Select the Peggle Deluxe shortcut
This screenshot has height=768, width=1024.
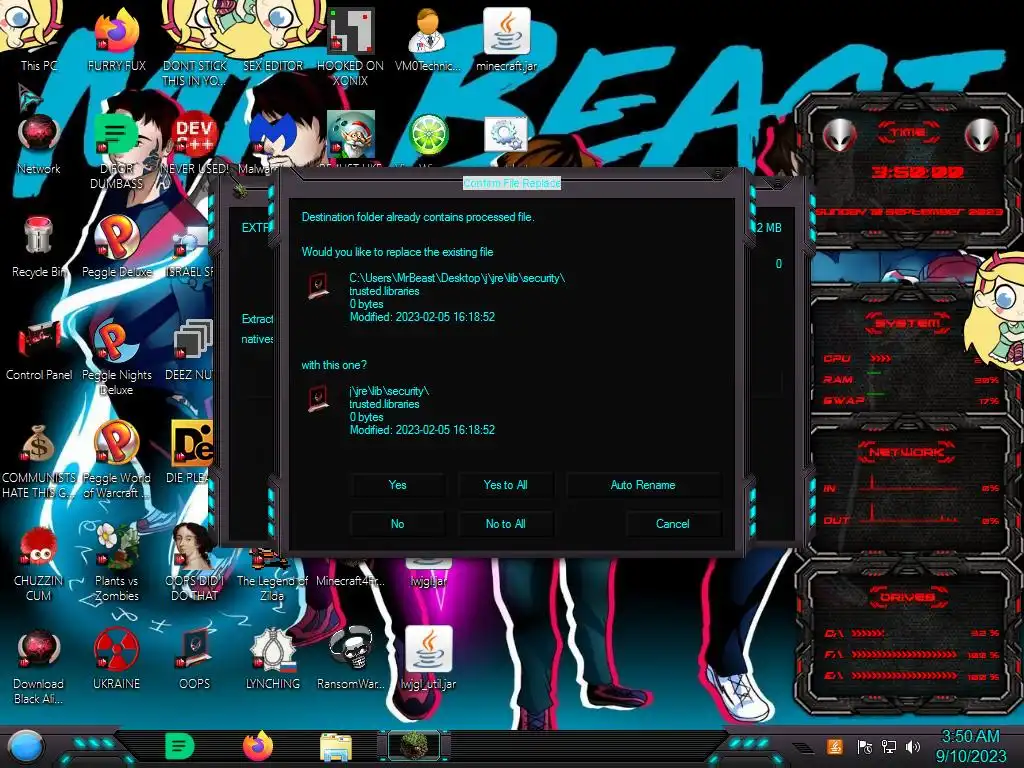coord(116,247)
